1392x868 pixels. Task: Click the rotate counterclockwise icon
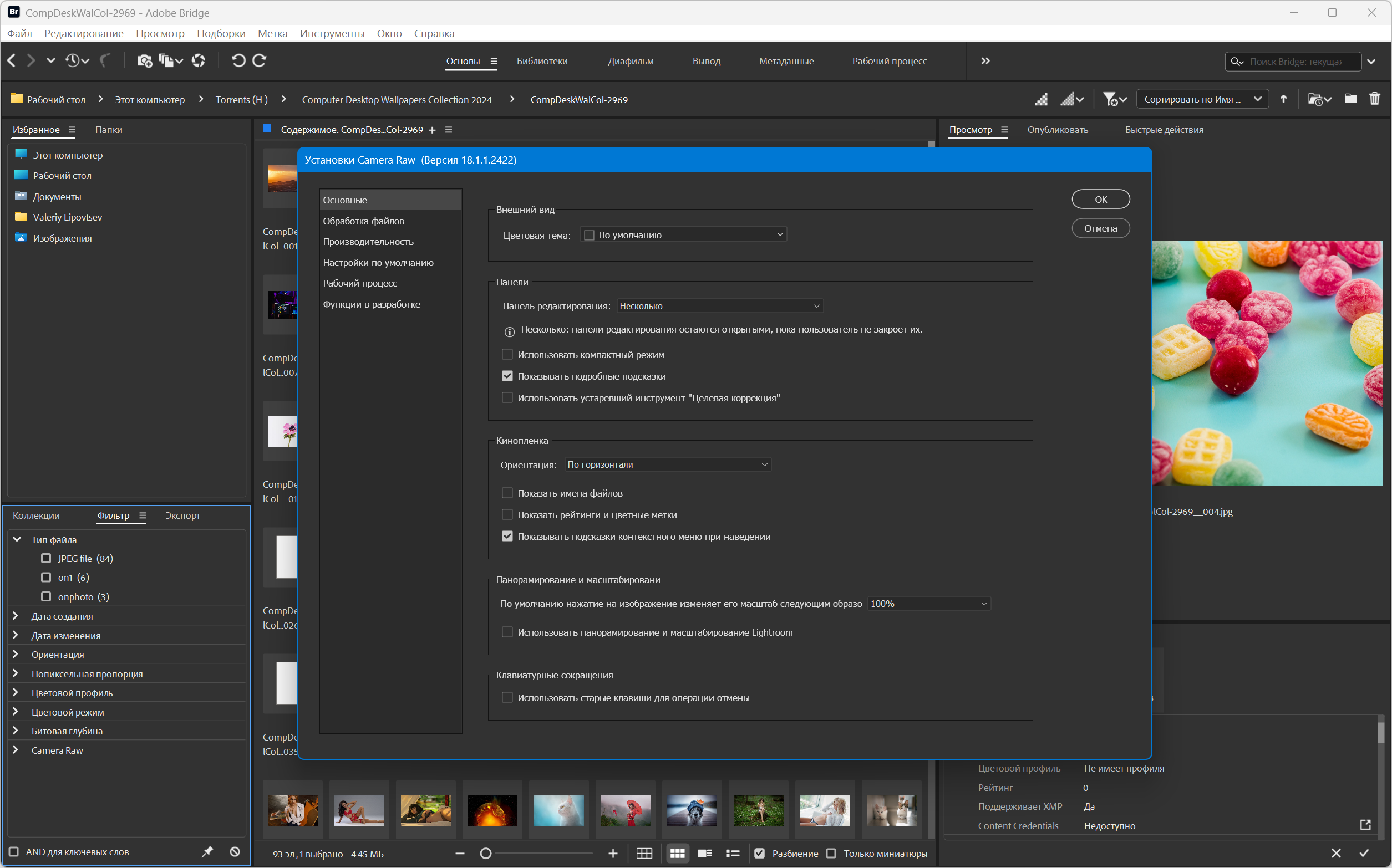pos(238,60)
